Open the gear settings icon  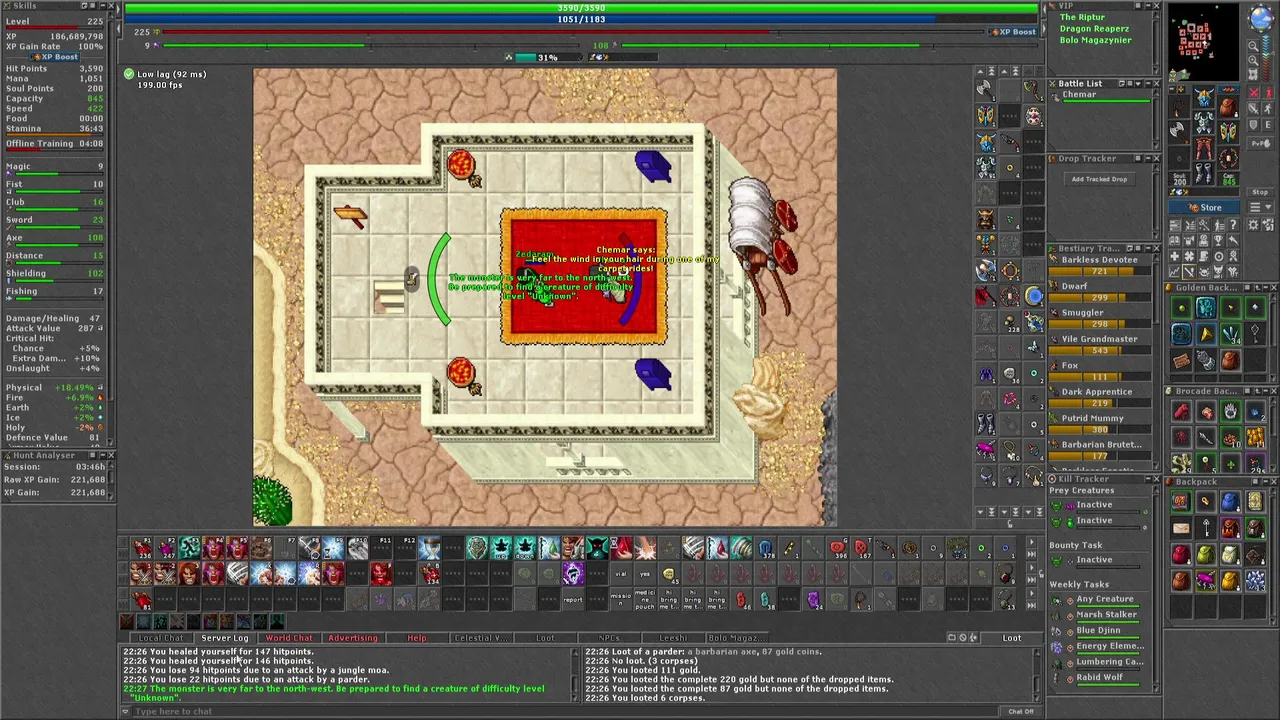pos(1252,225)
